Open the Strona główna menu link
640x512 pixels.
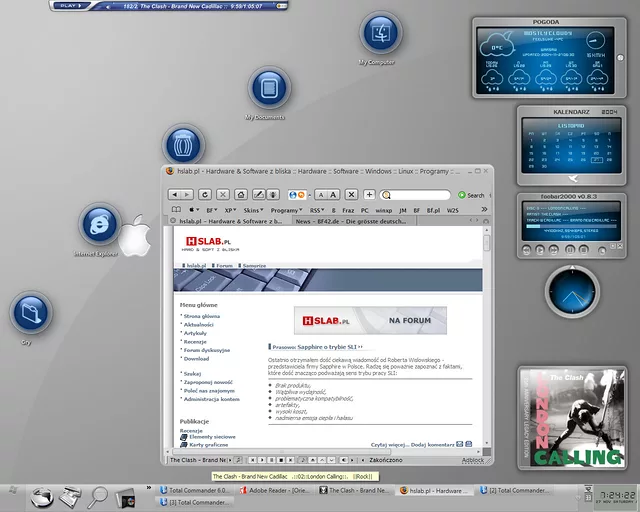pyautogui.click(x=202, y=316)
